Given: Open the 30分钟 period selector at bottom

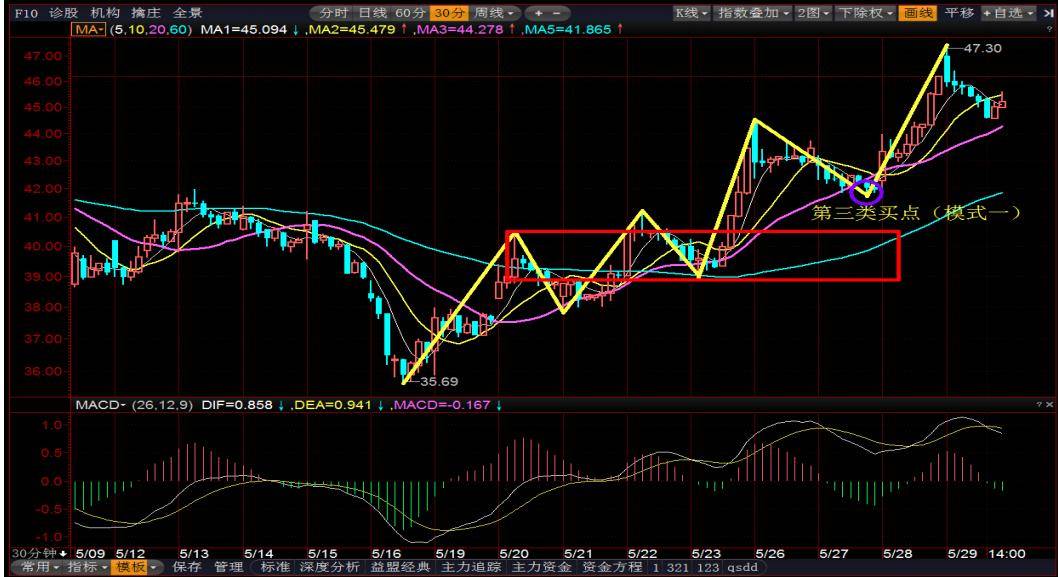Looking at the screenshot, I should 40,553.
